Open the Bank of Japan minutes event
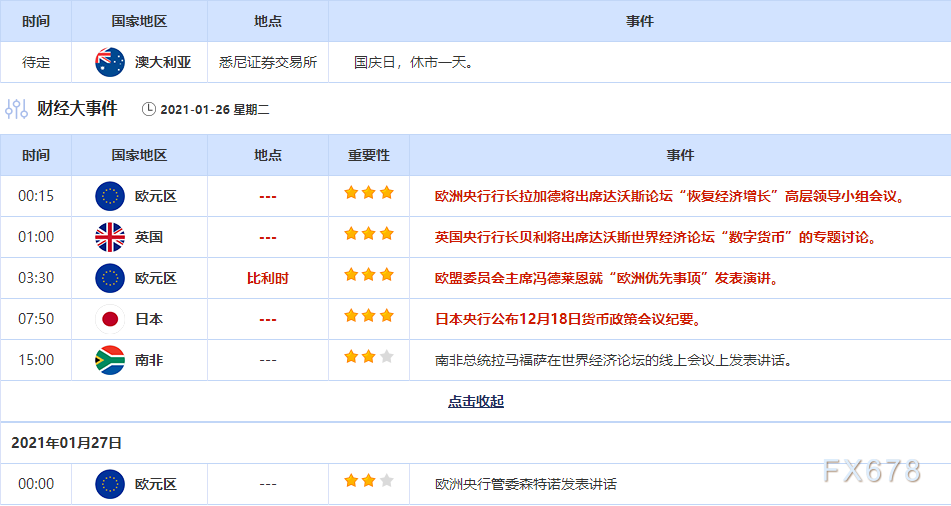The image size is (951, 506). tap(567, 319)
